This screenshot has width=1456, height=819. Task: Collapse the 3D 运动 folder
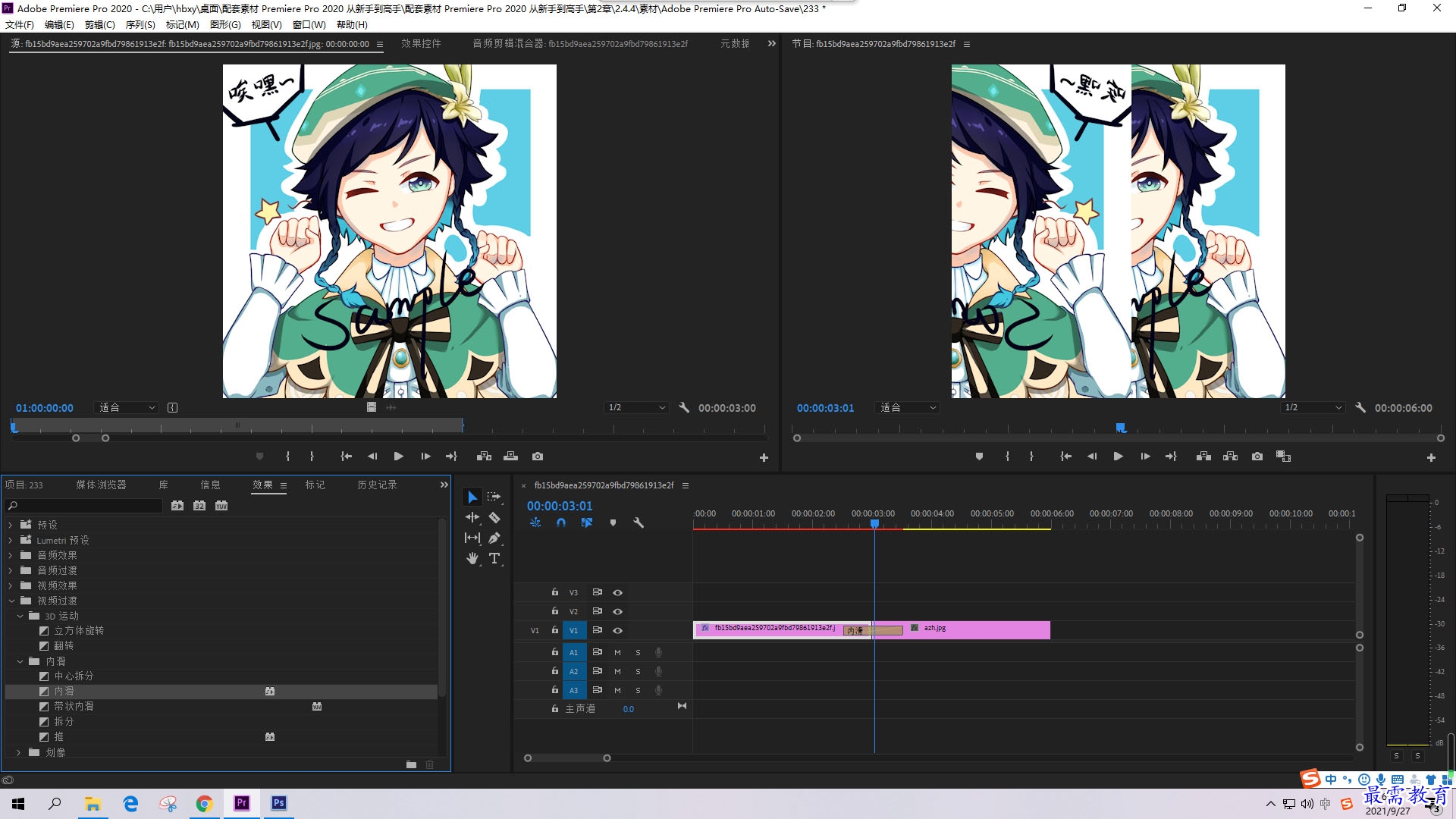coord(20,616)
